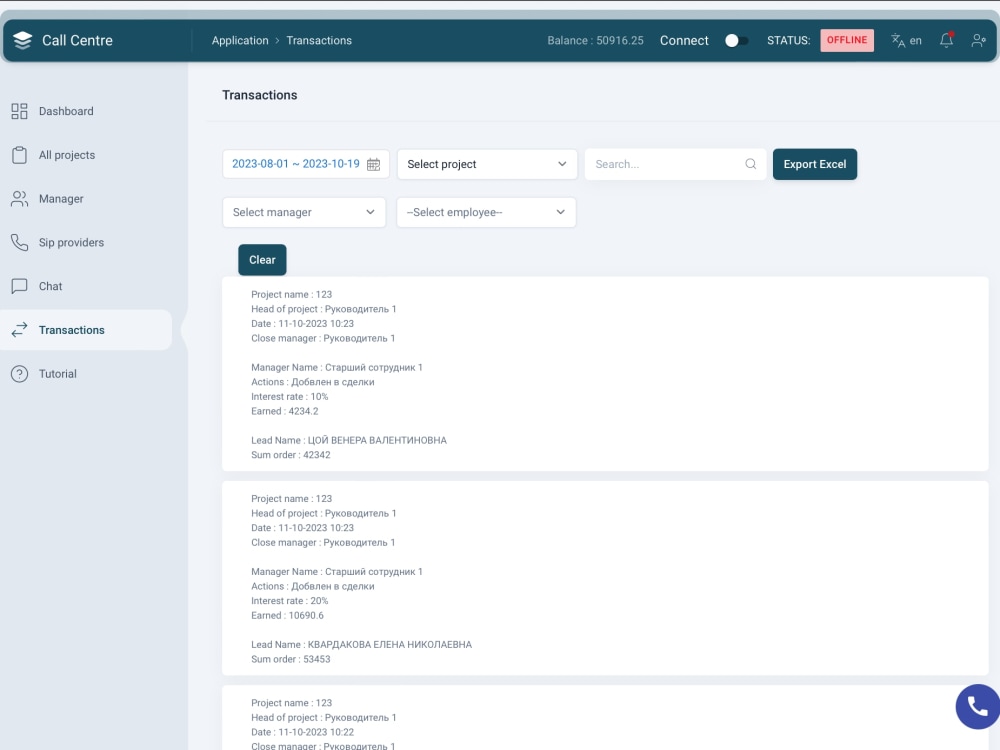Click the All projects clipboard icon
Screen dimensions: 1000x750
pos(19,155)
